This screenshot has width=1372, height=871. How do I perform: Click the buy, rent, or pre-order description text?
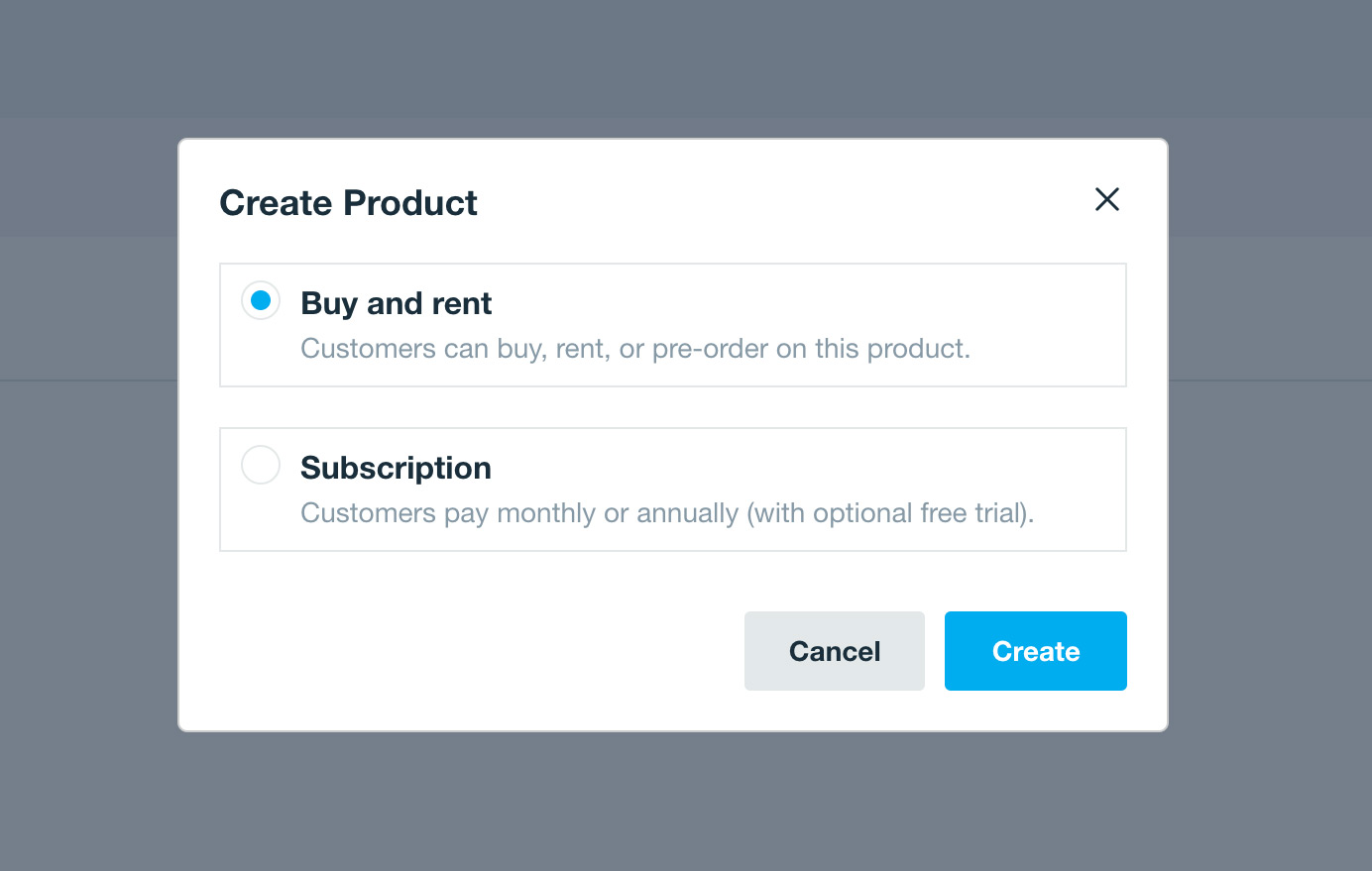click(x=634, y=349)
